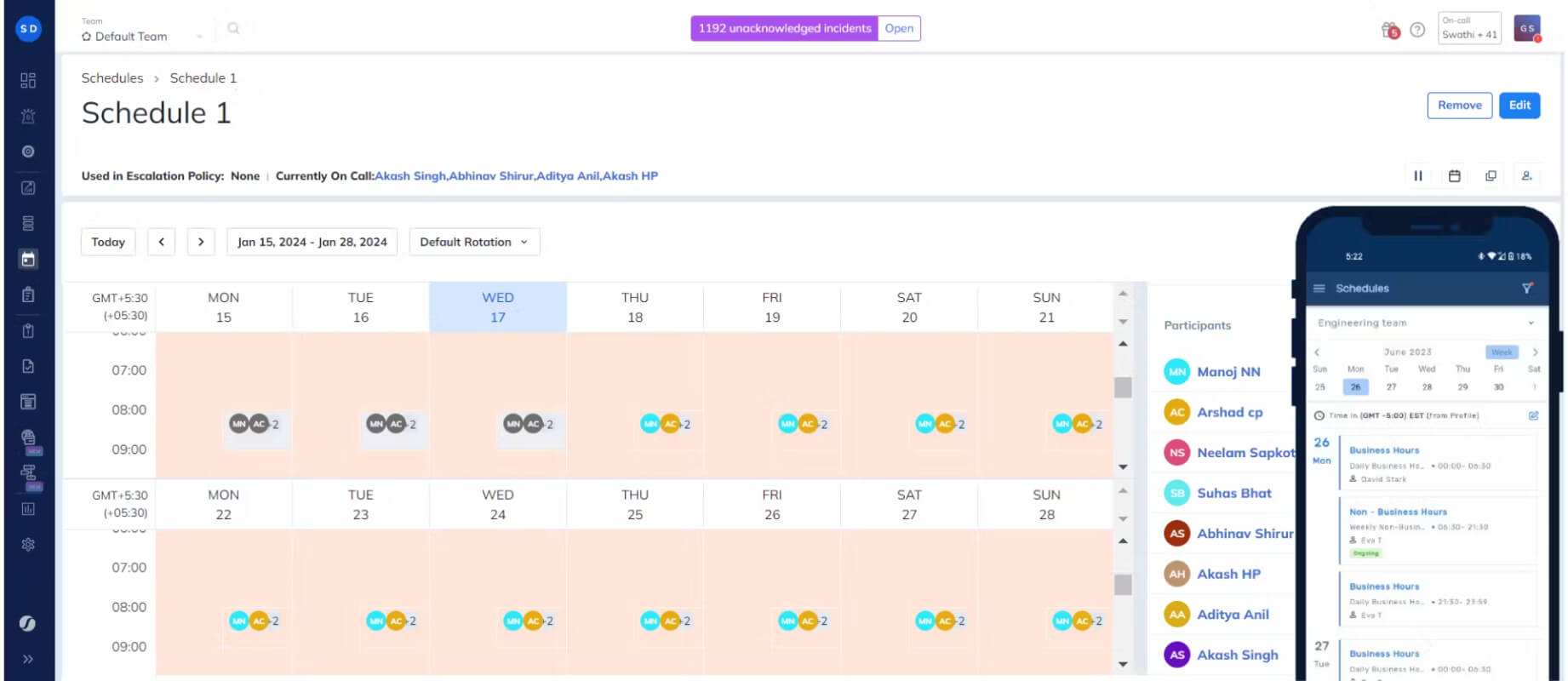Select Akash Singh in currently on call
The width and height of the screenshot is (1568, 681).
pos(409,176)
